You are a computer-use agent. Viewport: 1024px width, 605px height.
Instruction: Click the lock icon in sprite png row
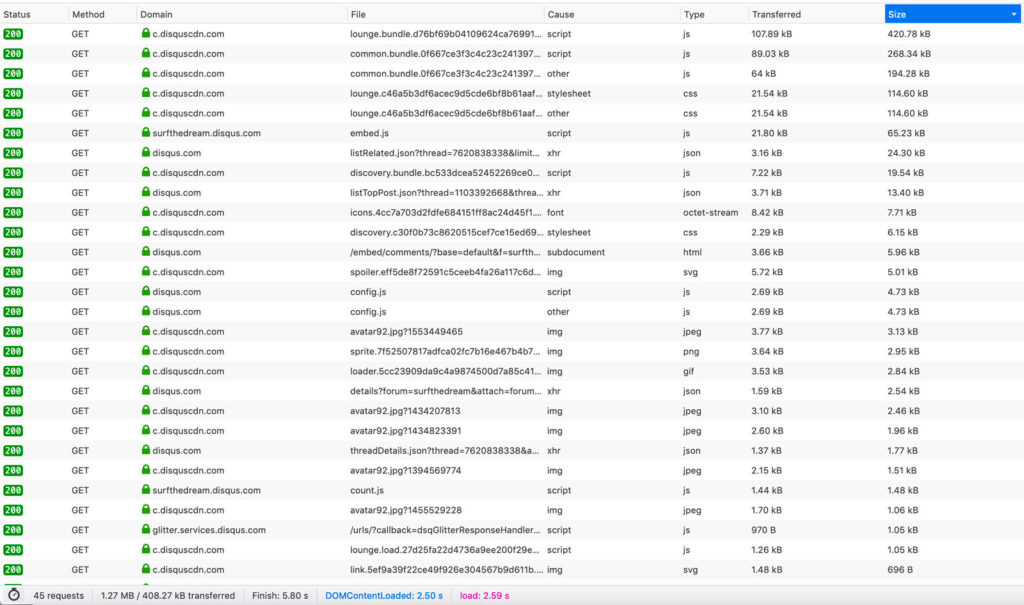pos(146,351)
